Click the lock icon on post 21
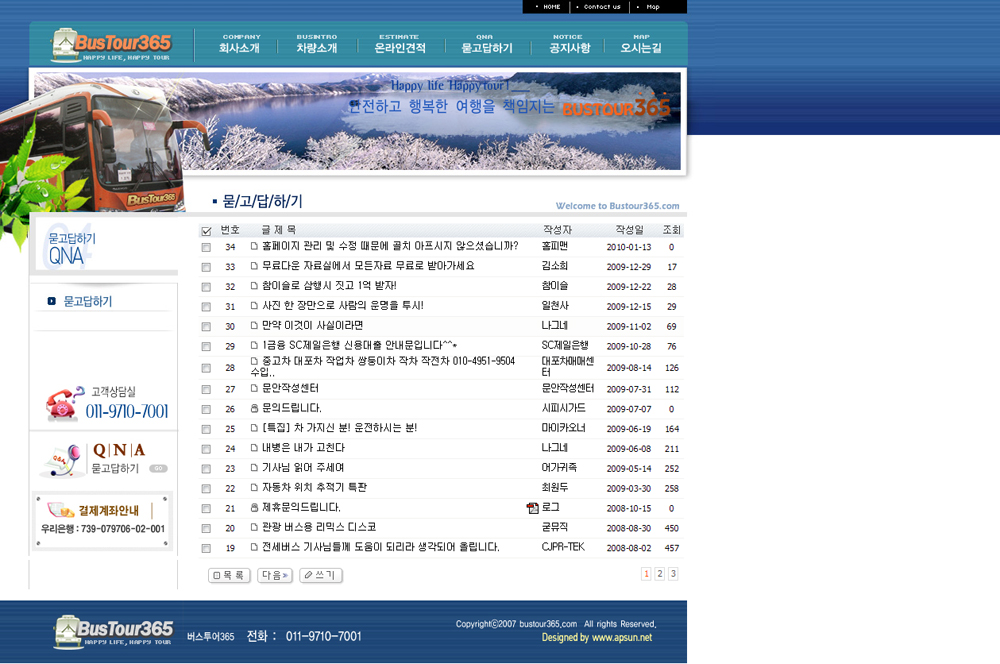Image resolution: width=1000 pixels, height=664 pixels. [x=254, y=508]
